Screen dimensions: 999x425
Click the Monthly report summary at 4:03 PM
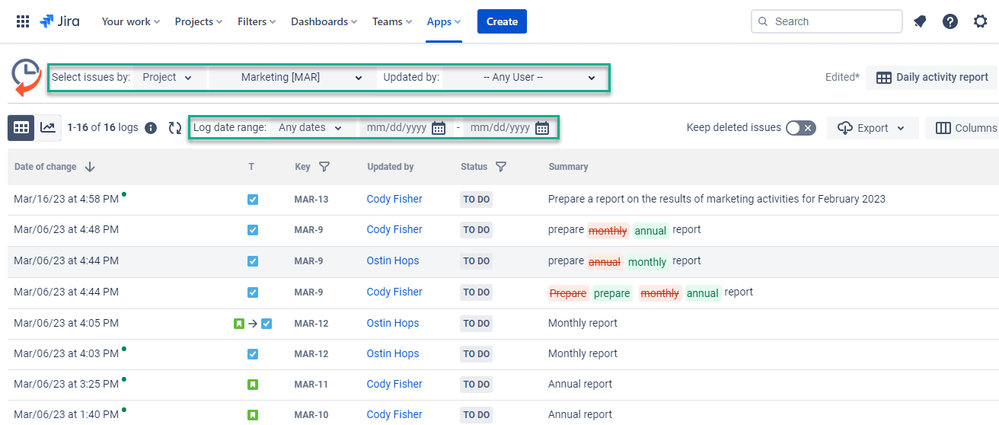point(582,354)
